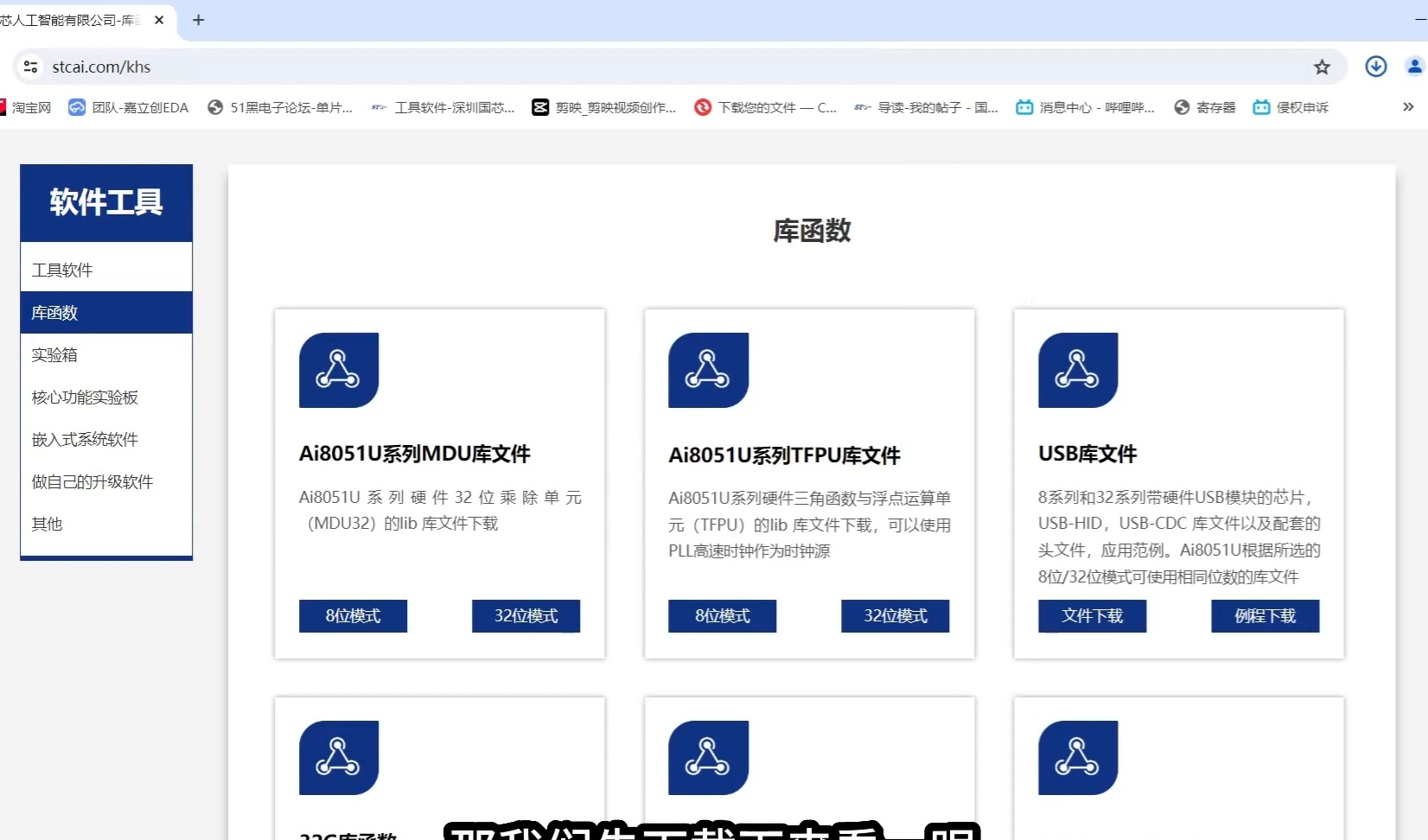
Task: Open the browser downloads icon
Action: pos(1376,67)
